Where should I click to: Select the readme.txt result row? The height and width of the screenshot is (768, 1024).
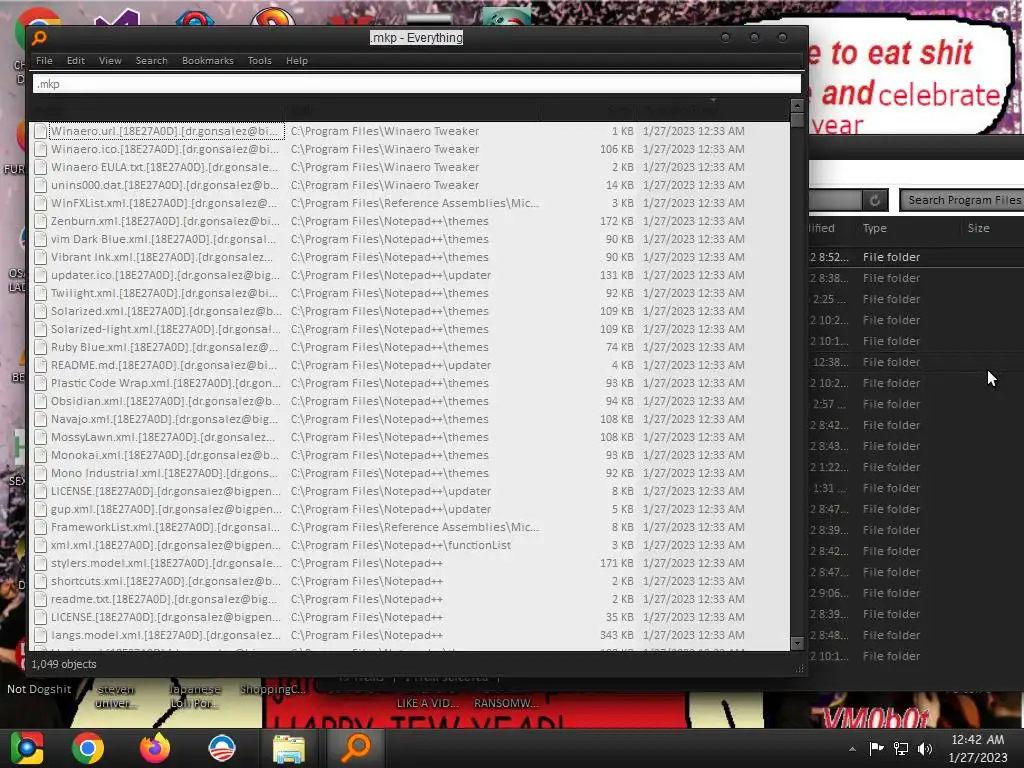click(410, 599)
